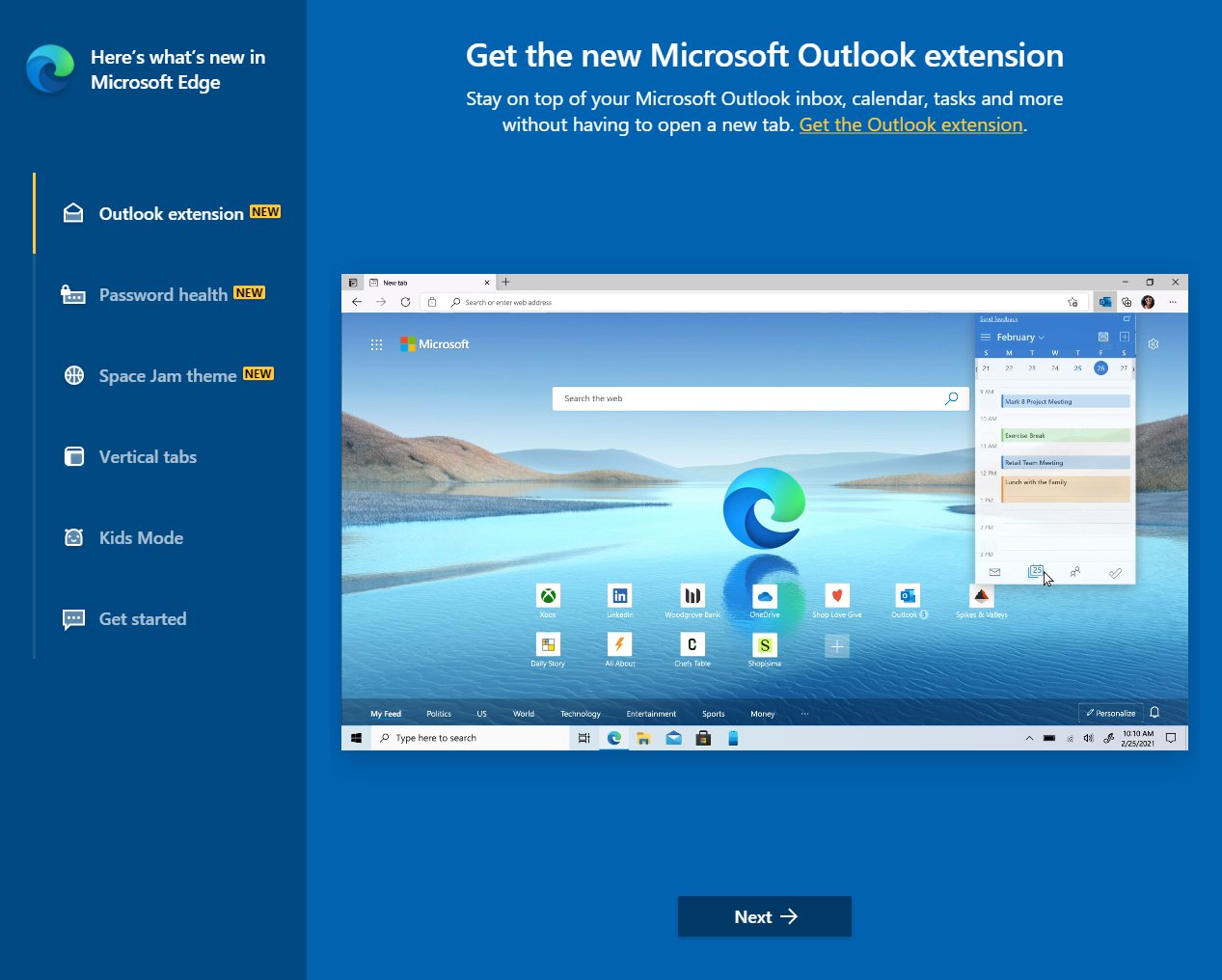Select the Technology feed tab in preview
Image resolution: width=1222 pixels, height=980 pixels.
click(581, 714)
